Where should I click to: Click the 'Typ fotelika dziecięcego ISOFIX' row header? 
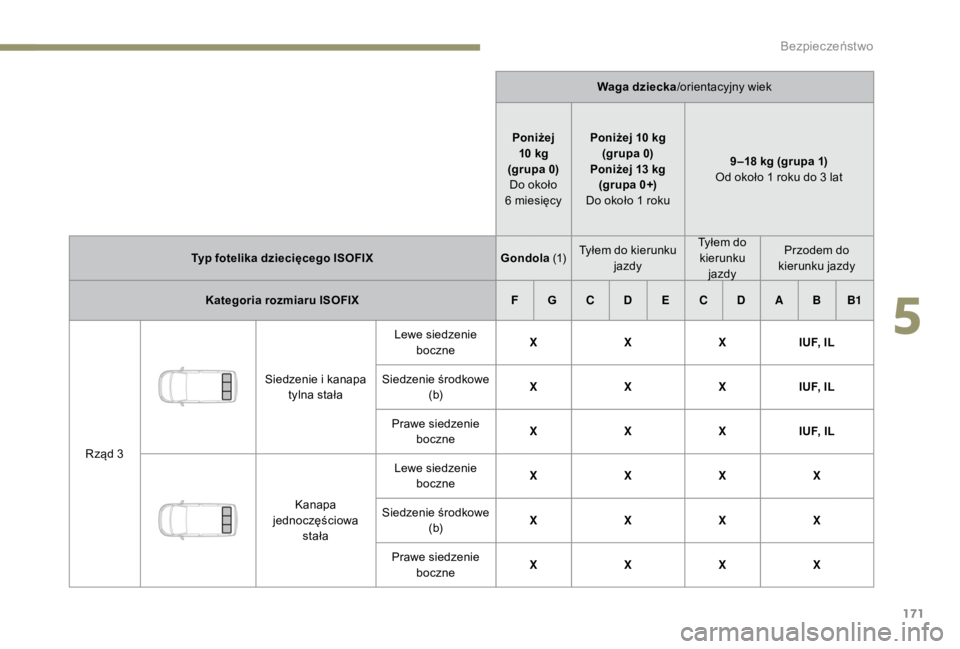(x=282, y=258)
